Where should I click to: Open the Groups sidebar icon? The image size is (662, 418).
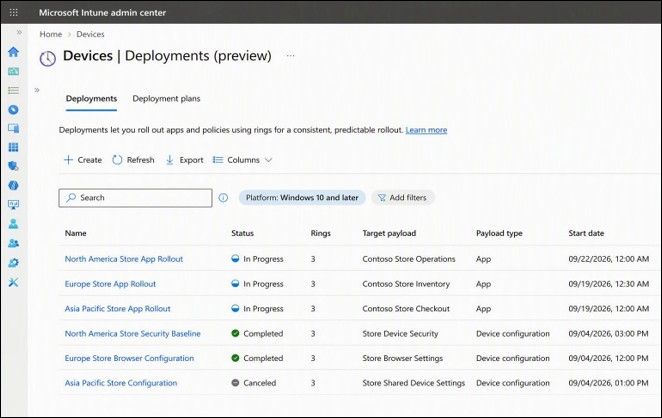point(14,243)
